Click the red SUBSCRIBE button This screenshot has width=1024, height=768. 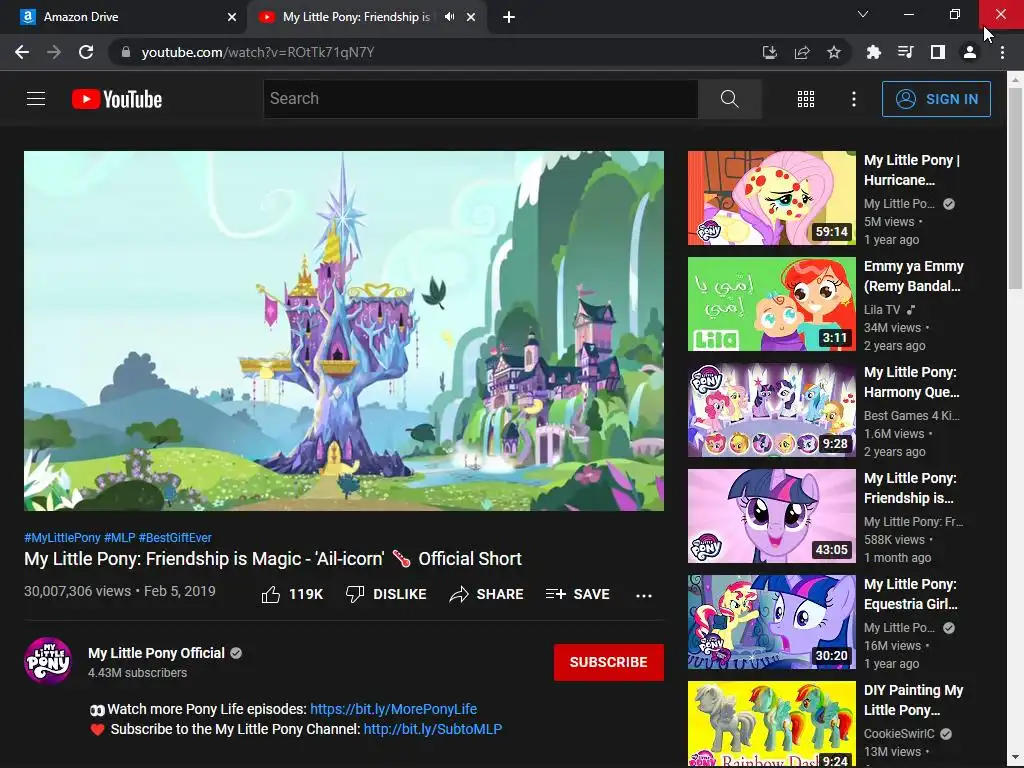(609, 662)
